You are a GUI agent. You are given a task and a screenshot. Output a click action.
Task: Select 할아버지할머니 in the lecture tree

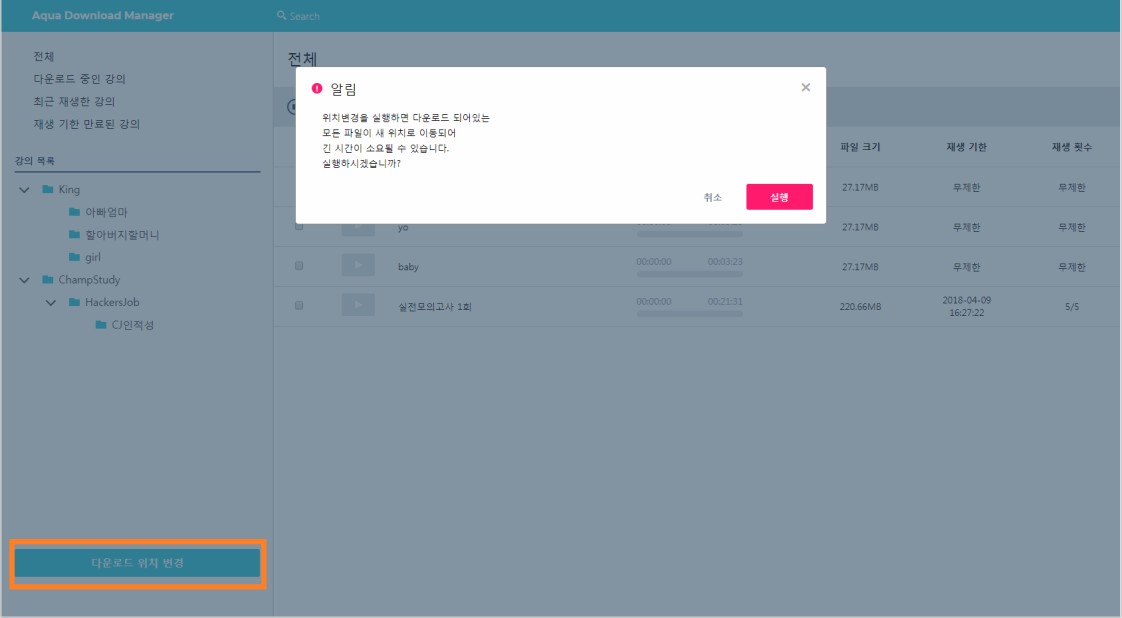(x=122, y=235)
